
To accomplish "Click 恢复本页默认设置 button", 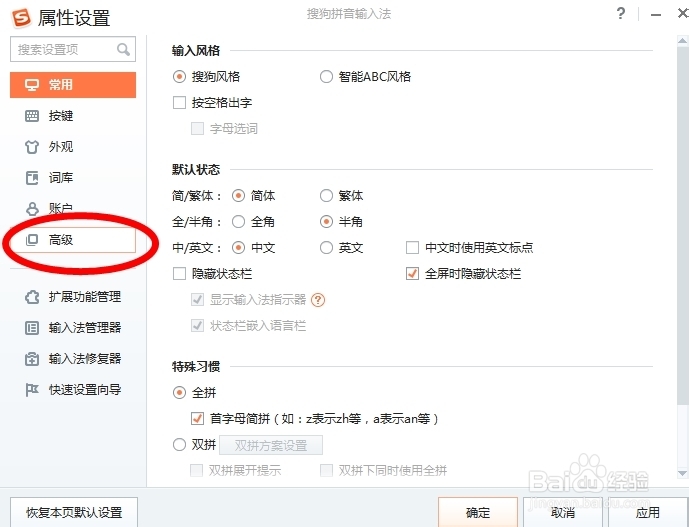I will click(74, 512).
